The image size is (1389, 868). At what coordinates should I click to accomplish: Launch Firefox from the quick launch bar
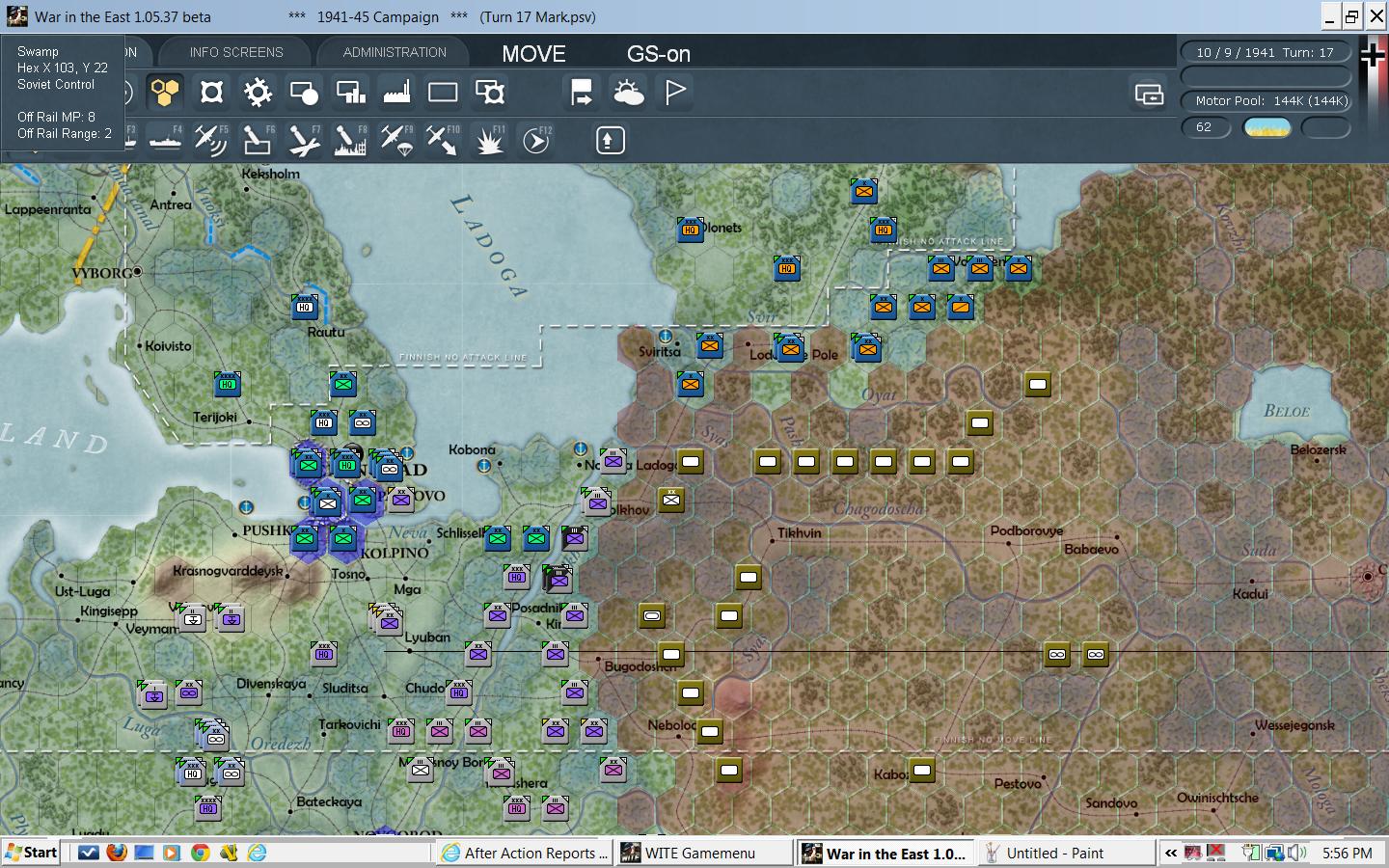tap(117, 853)
